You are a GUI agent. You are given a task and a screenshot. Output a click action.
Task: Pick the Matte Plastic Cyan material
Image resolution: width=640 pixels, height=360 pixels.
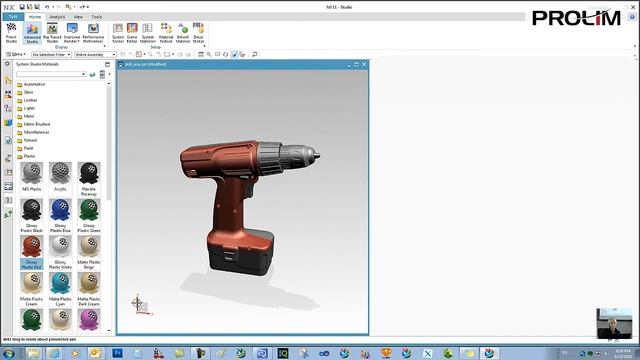pyautogui.click(x=60, y=289)
